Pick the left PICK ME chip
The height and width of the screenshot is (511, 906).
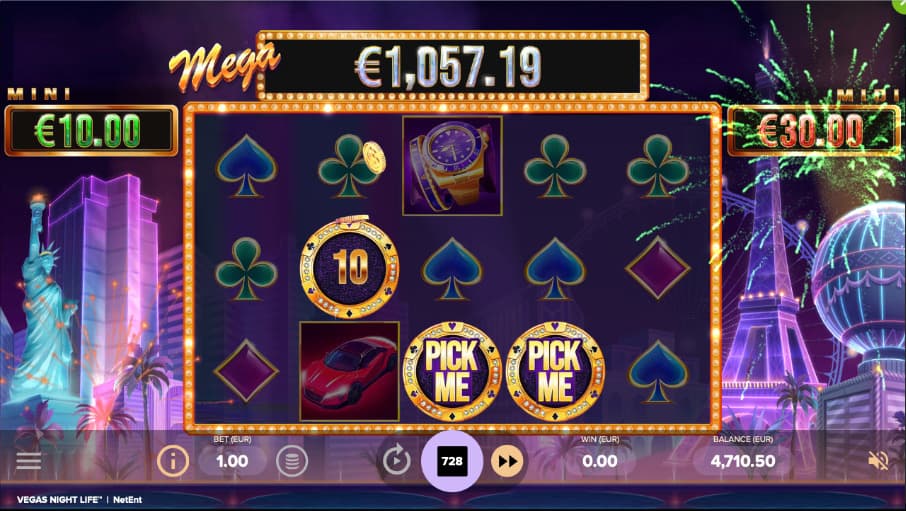click(x=452, y=371)
